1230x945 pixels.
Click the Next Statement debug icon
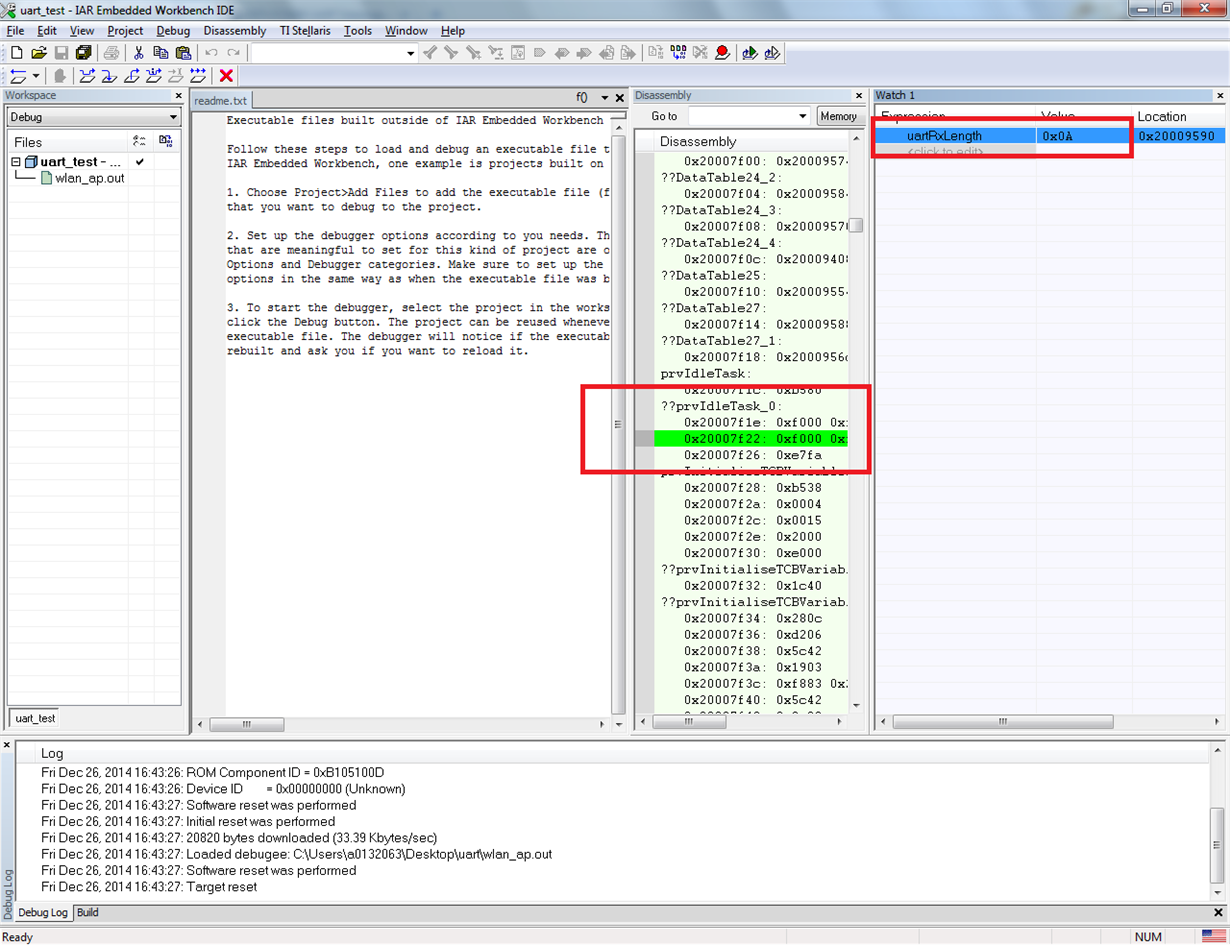tap(153, 76)
